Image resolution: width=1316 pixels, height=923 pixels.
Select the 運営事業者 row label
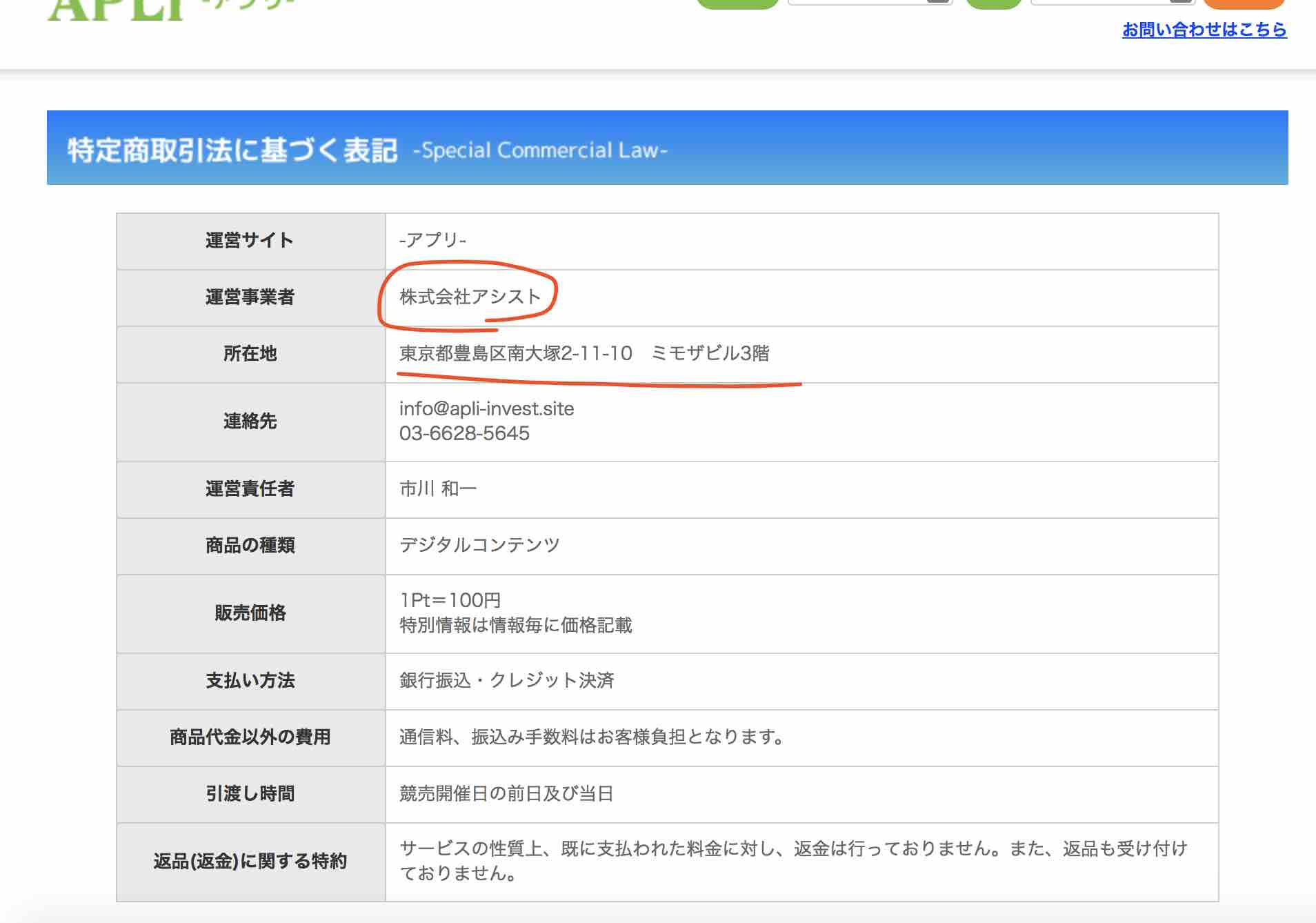click(x=250, y=297)
